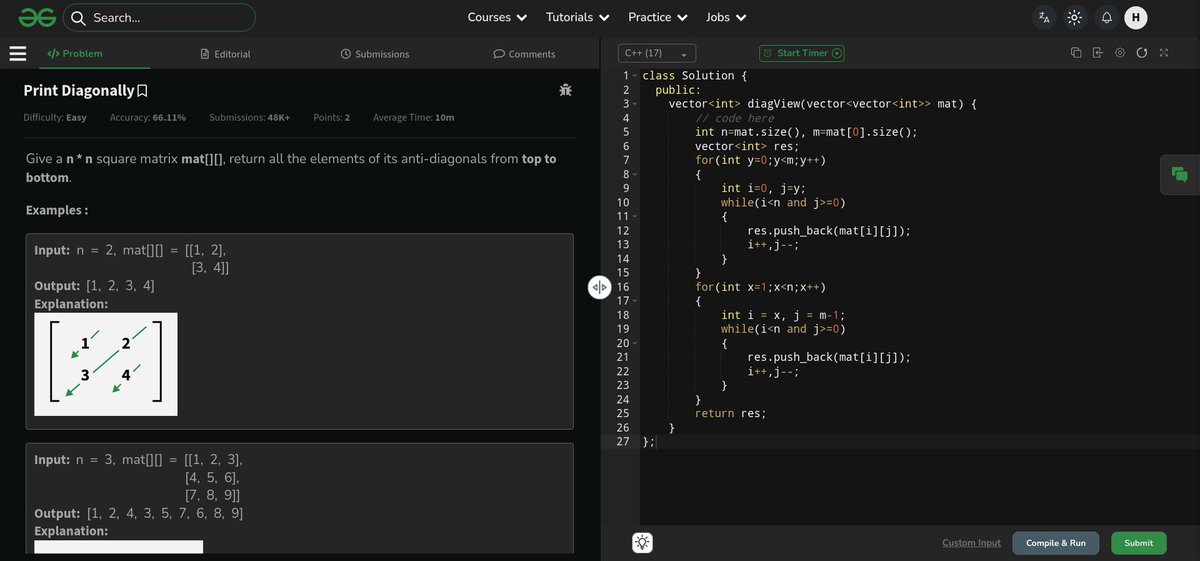Expand the Jobs menu
This screenshot has height=561, width=1200.
[x=726, y=17]
